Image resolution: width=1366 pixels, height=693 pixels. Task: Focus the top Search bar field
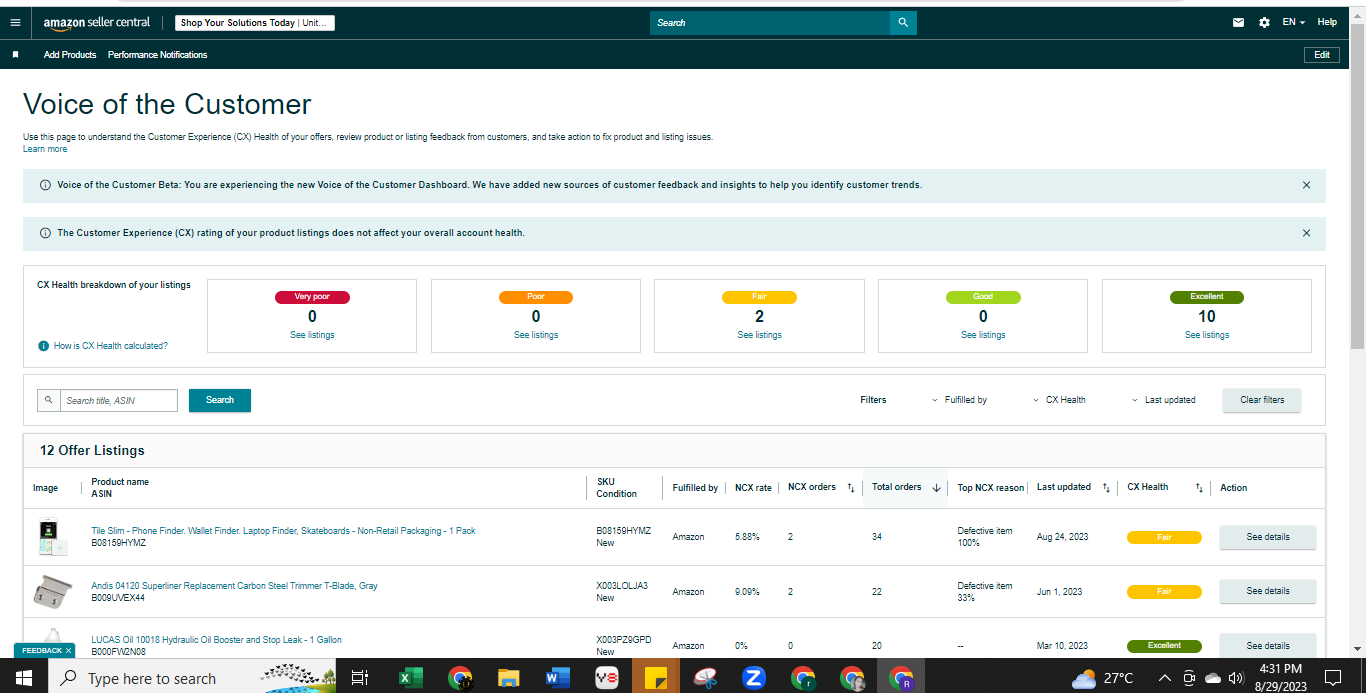770,22
